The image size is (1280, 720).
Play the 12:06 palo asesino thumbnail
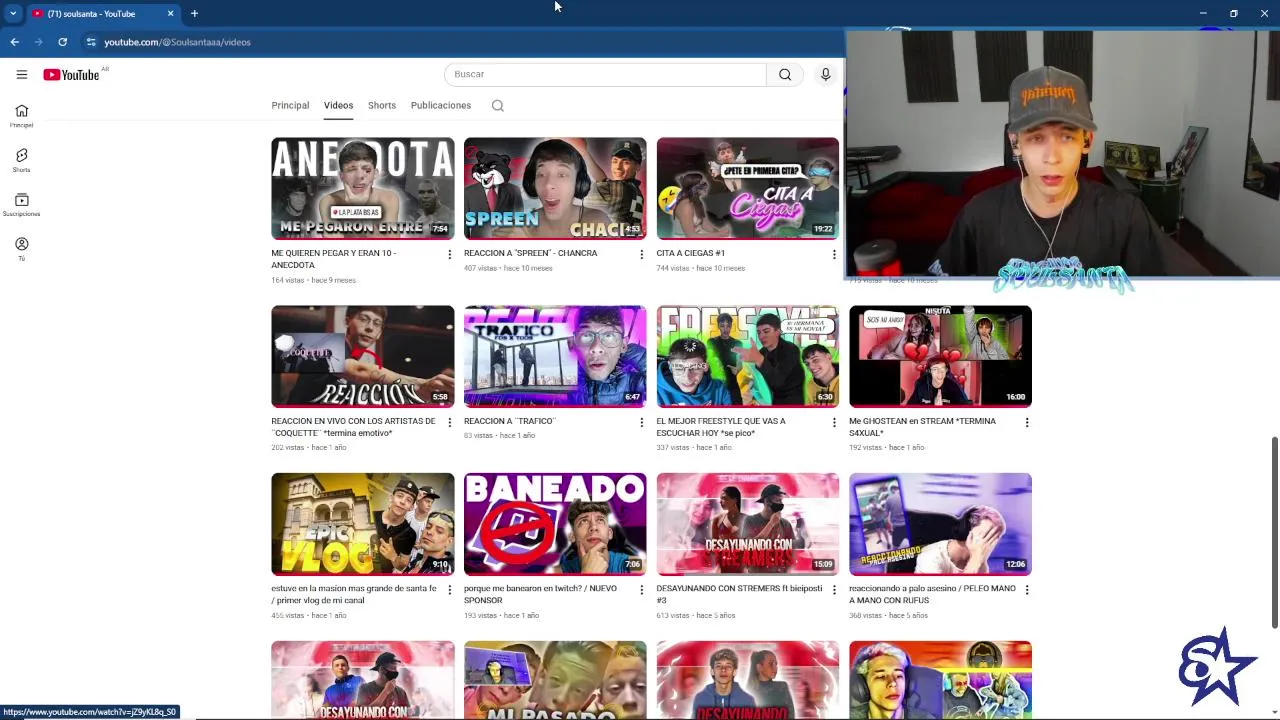click(x=940, y=524)
